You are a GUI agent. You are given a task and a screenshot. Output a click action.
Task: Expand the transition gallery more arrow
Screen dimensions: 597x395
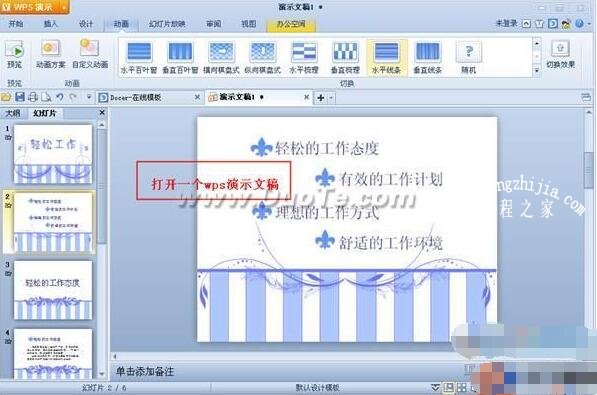tap(537, 70)
